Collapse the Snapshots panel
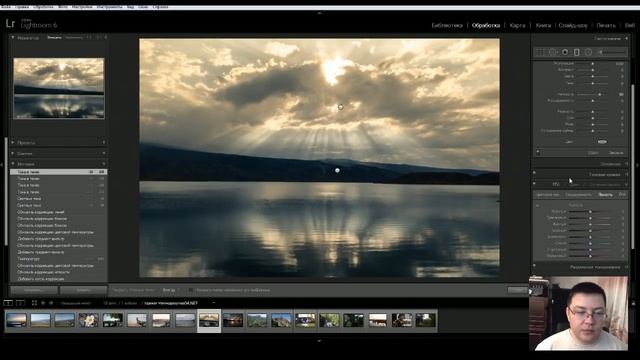 pos(13,153)
